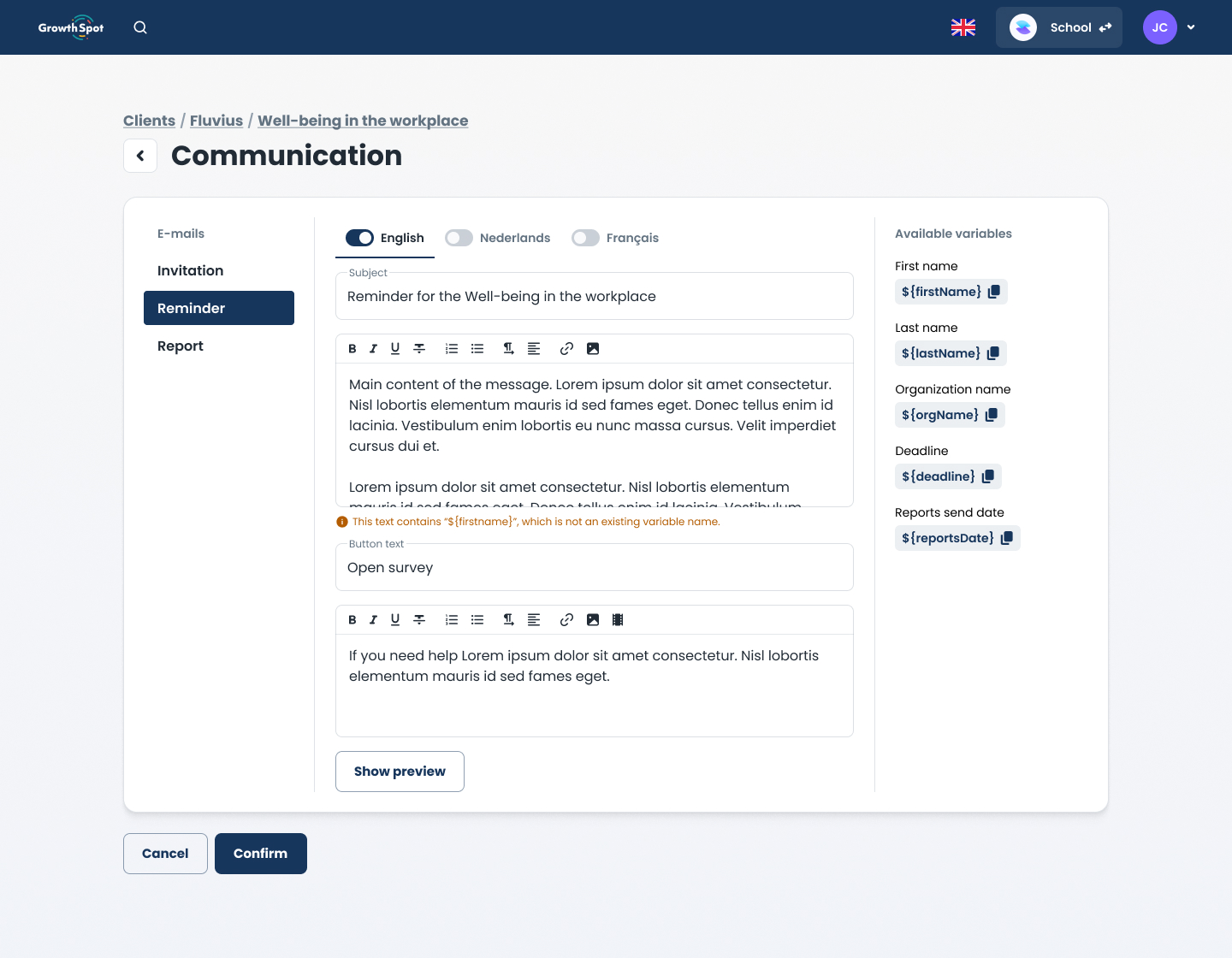The width and height of the screenshot is (1232, 958).
Task: Click the back arrow beside Communication
Action: point(140,156)
